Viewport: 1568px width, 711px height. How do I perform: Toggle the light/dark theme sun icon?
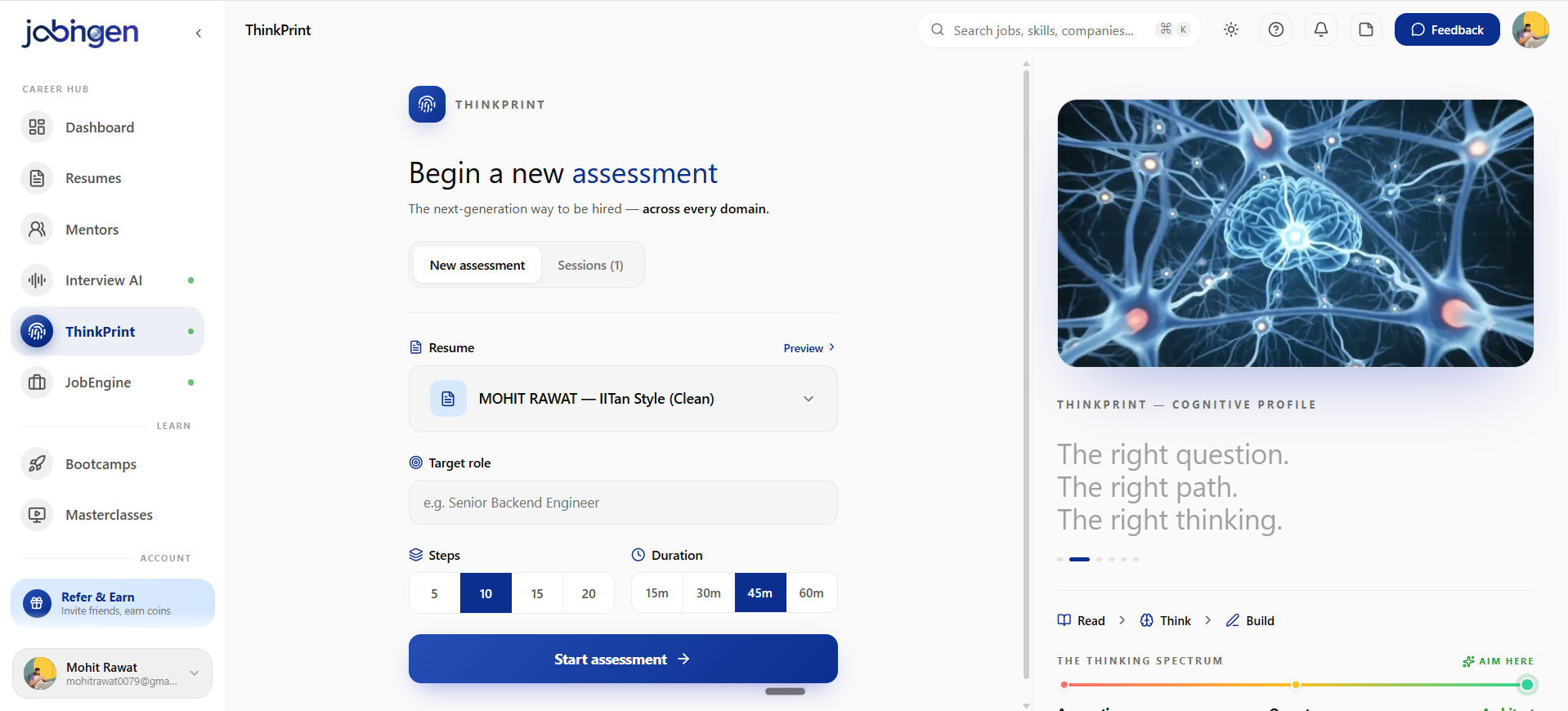pos(1231,29)
